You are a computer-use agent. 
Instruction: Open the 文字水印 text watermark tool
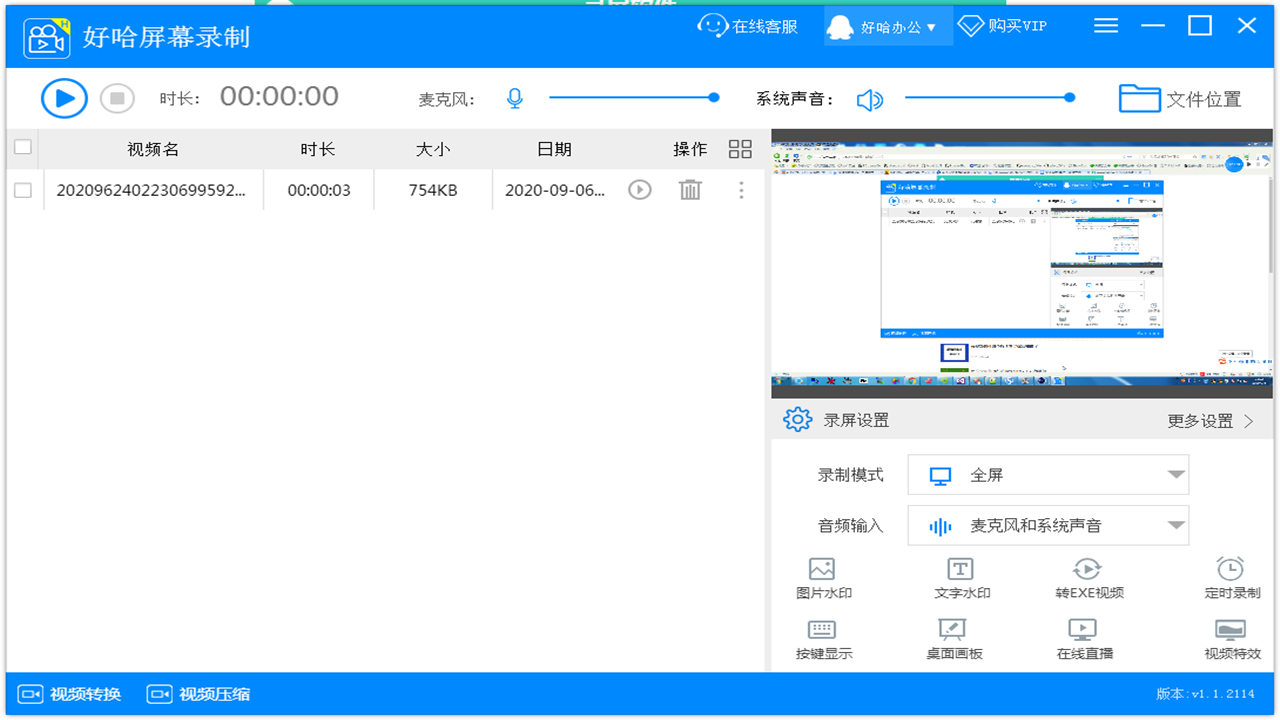coord(958,578)
